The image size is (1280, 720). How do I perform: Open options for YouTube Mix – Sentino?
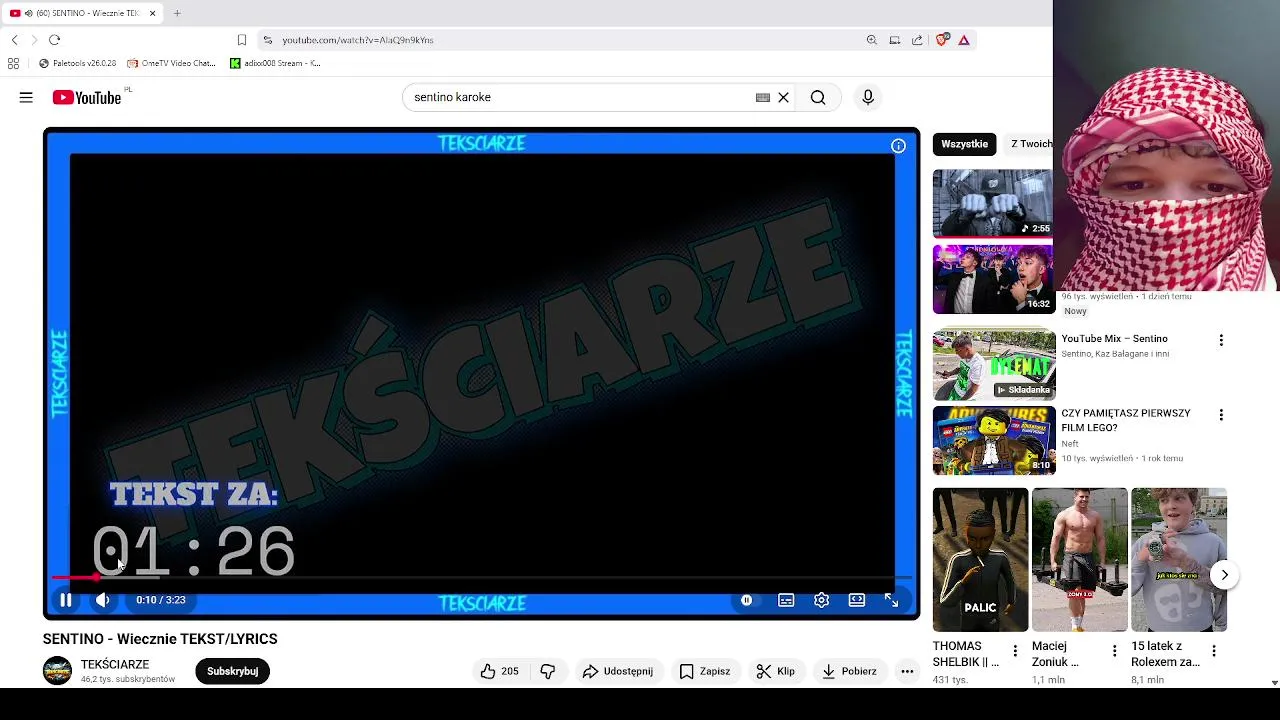click(x=1221, y=340)
